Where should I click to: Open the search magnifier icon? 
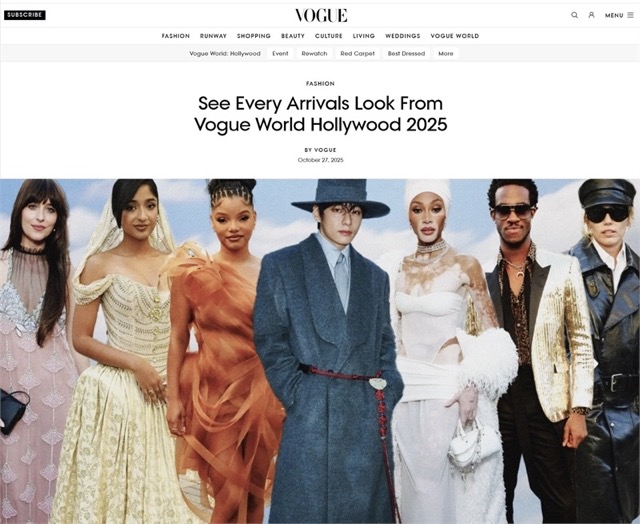point(574,15)
